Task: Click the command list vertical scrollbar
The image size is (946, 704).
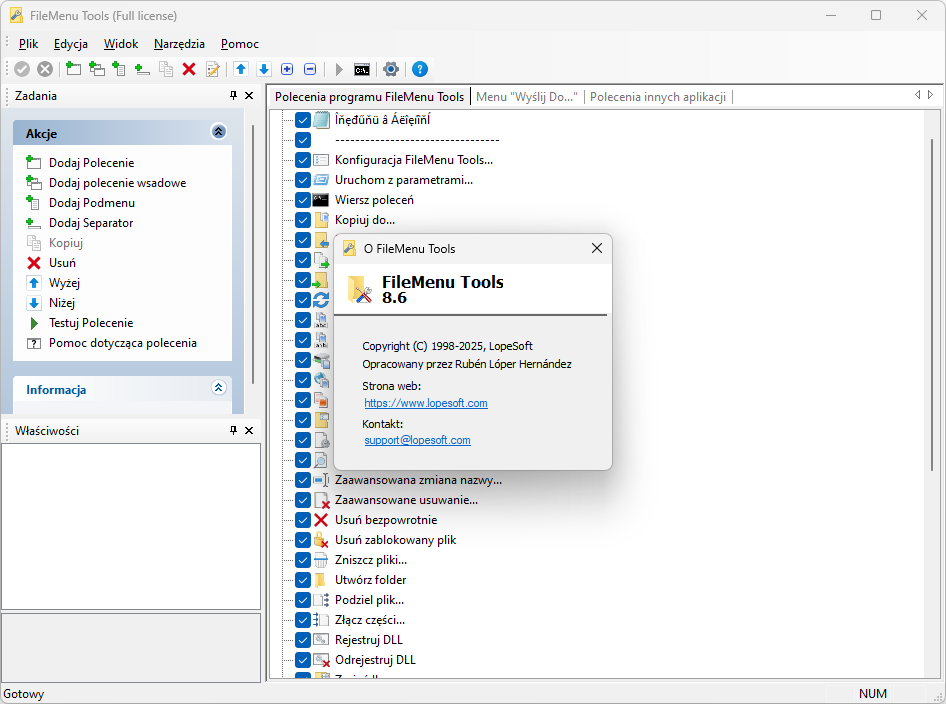Action: point(932,305)
